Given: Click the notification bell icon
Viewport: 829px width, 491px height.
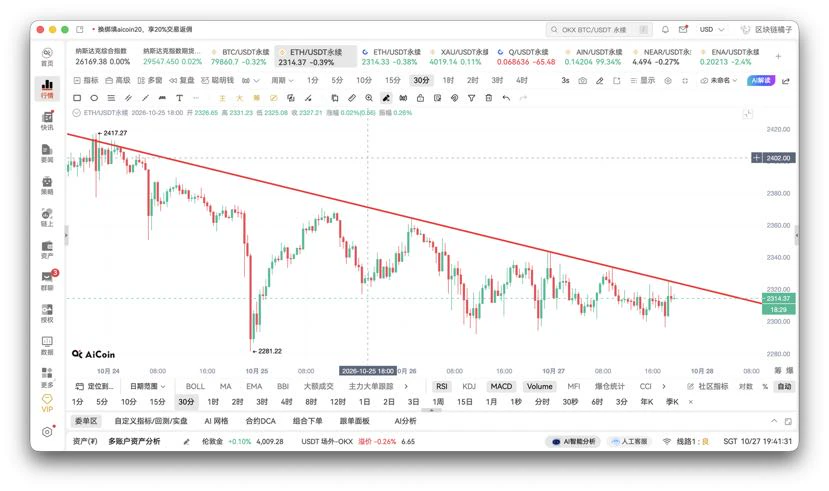Looking at the screenshot, I should click(665, 30).
